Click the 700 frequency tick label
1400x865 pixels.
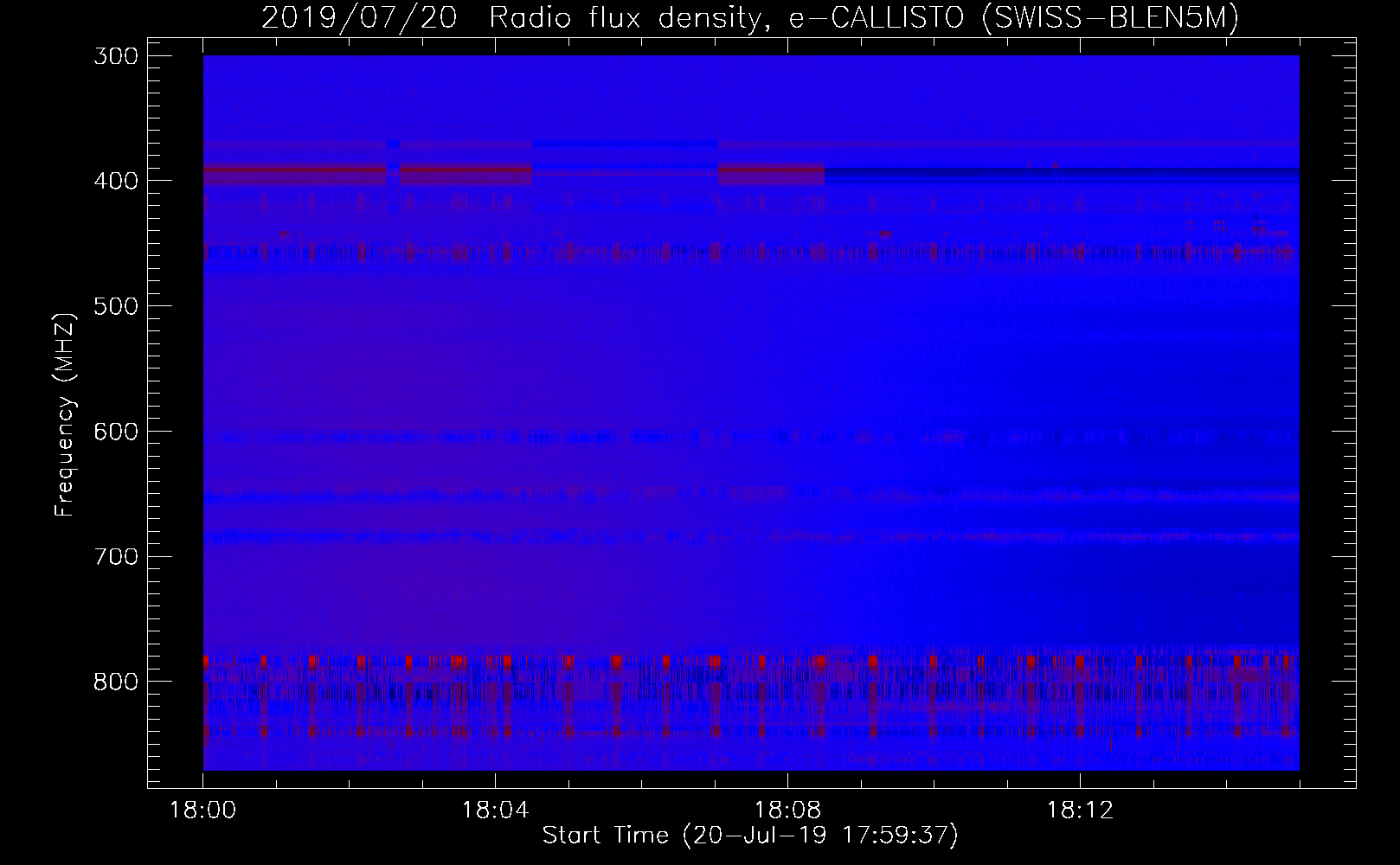(x=114, y=556)
